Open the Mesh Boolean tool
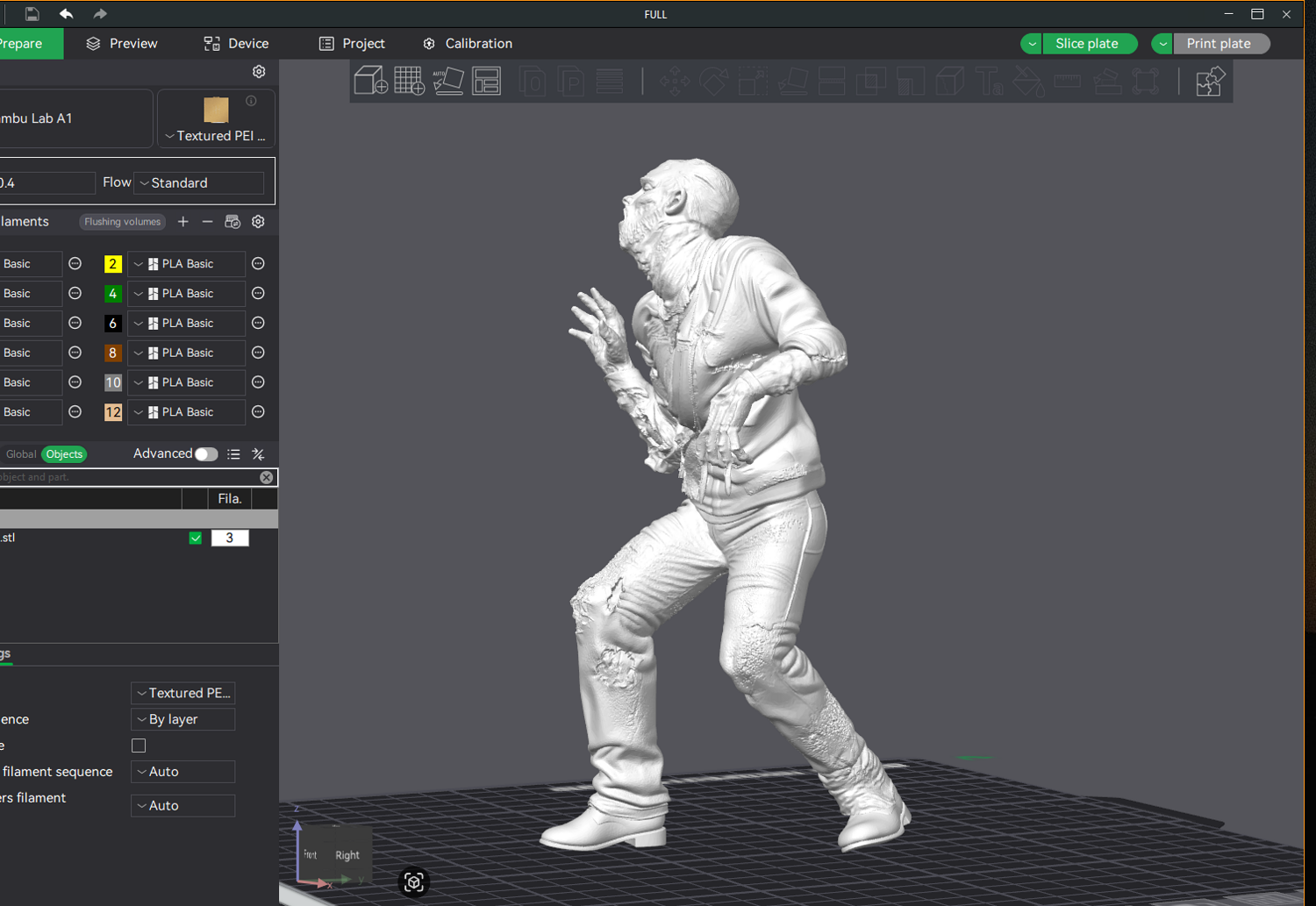Image resolution: width=1316 pixels, height=906 pixels. point(870,82)
